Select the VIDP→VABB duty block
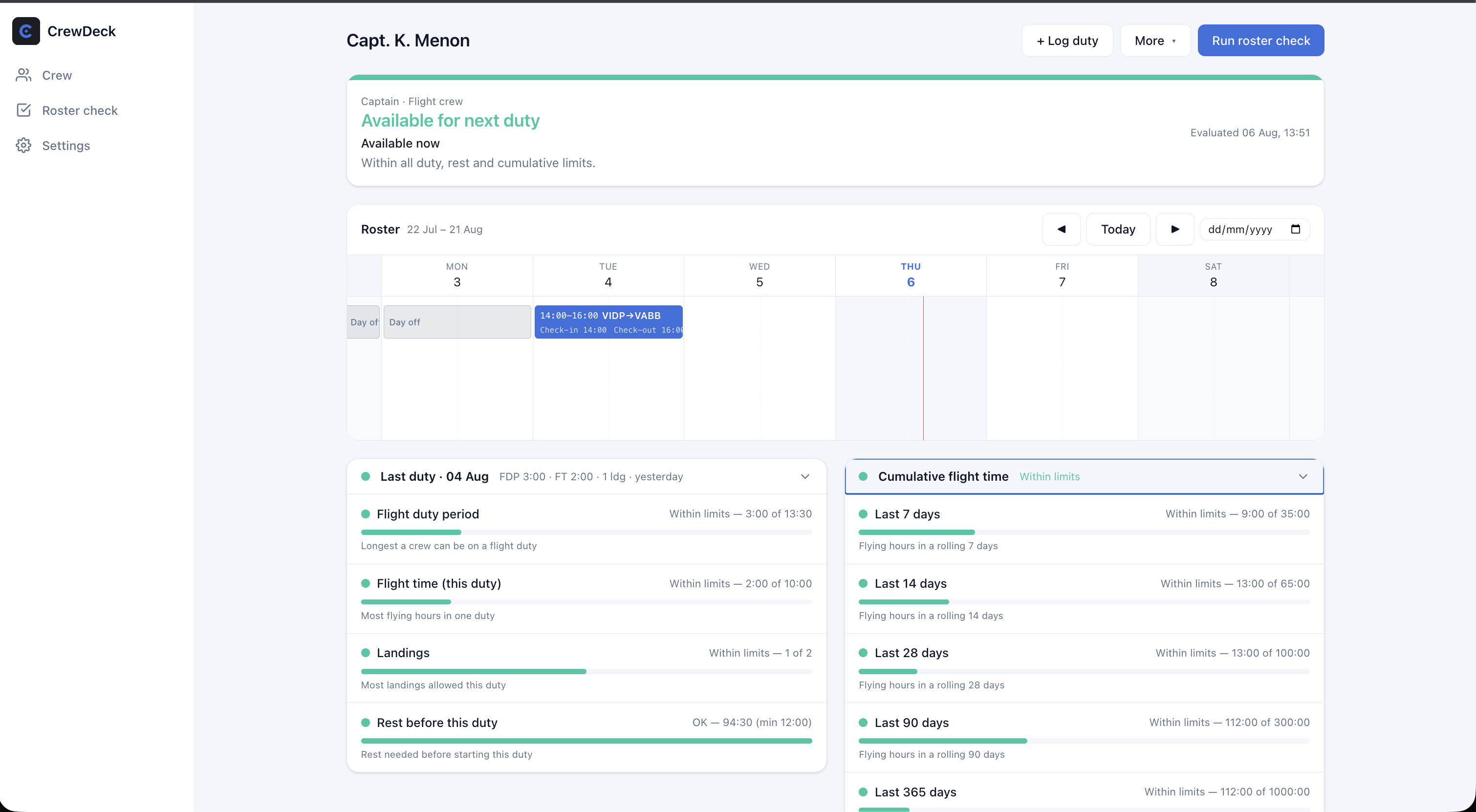Image resolution: width=1476 pixels, height=812 pixels. point(608,322)
